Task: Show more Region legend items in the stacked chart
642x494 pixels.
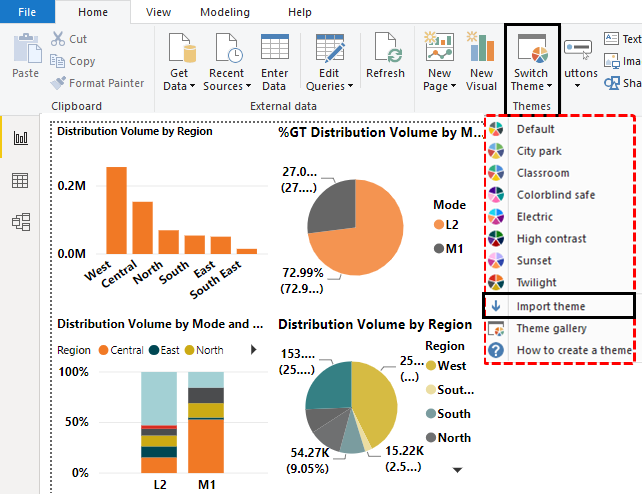Action: tap(253, 350)
